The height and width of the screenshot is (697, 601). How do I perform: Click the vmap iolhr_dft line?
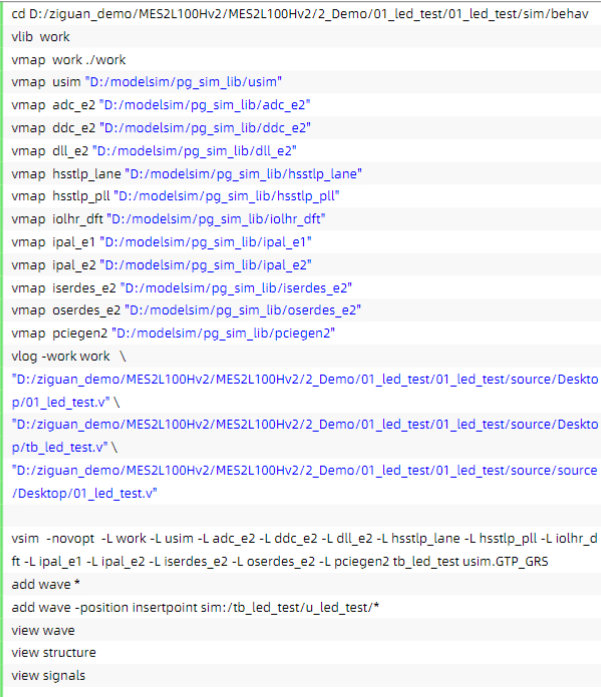coord(168,219)
